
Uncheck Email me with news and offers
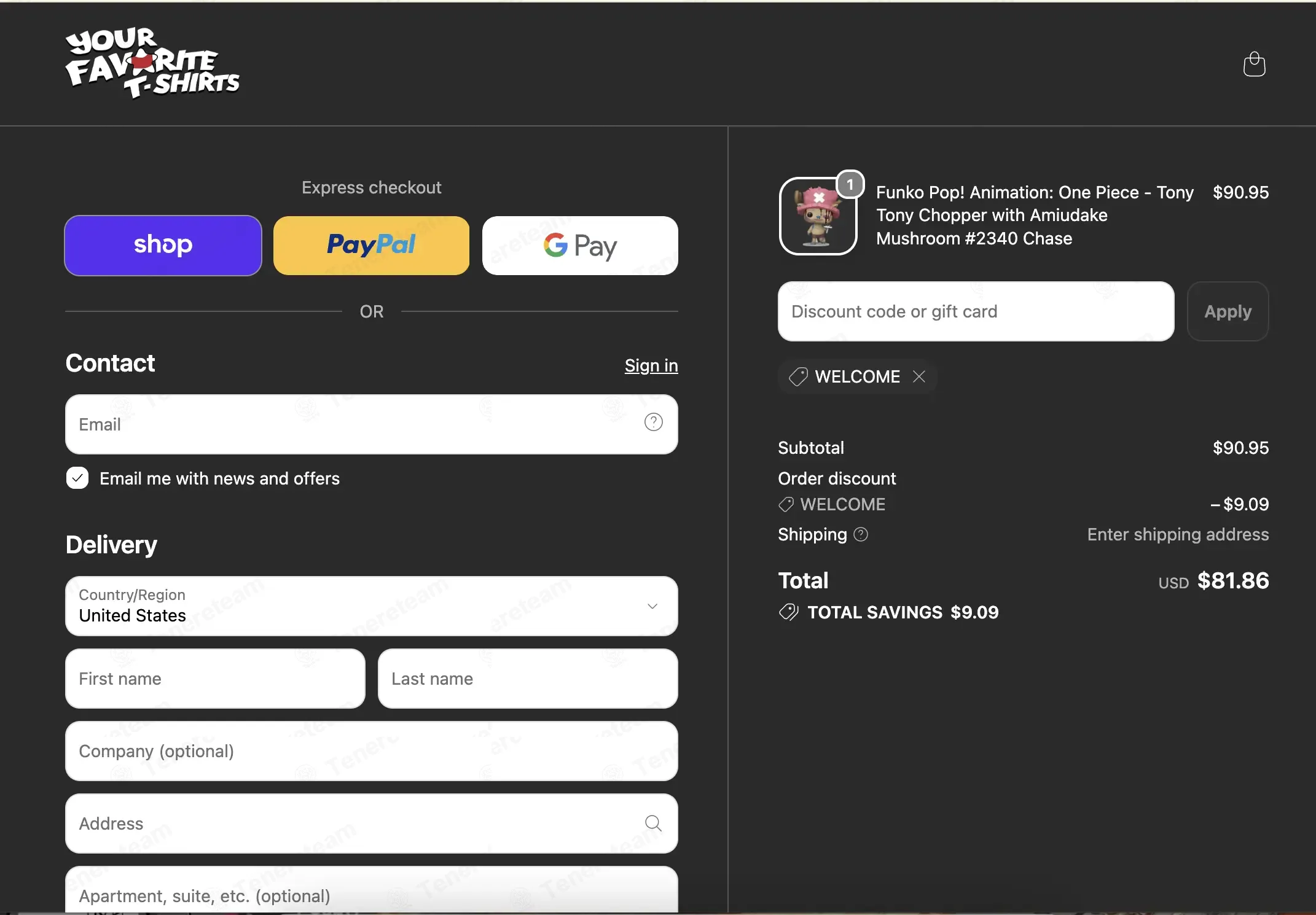pos(77,478)
